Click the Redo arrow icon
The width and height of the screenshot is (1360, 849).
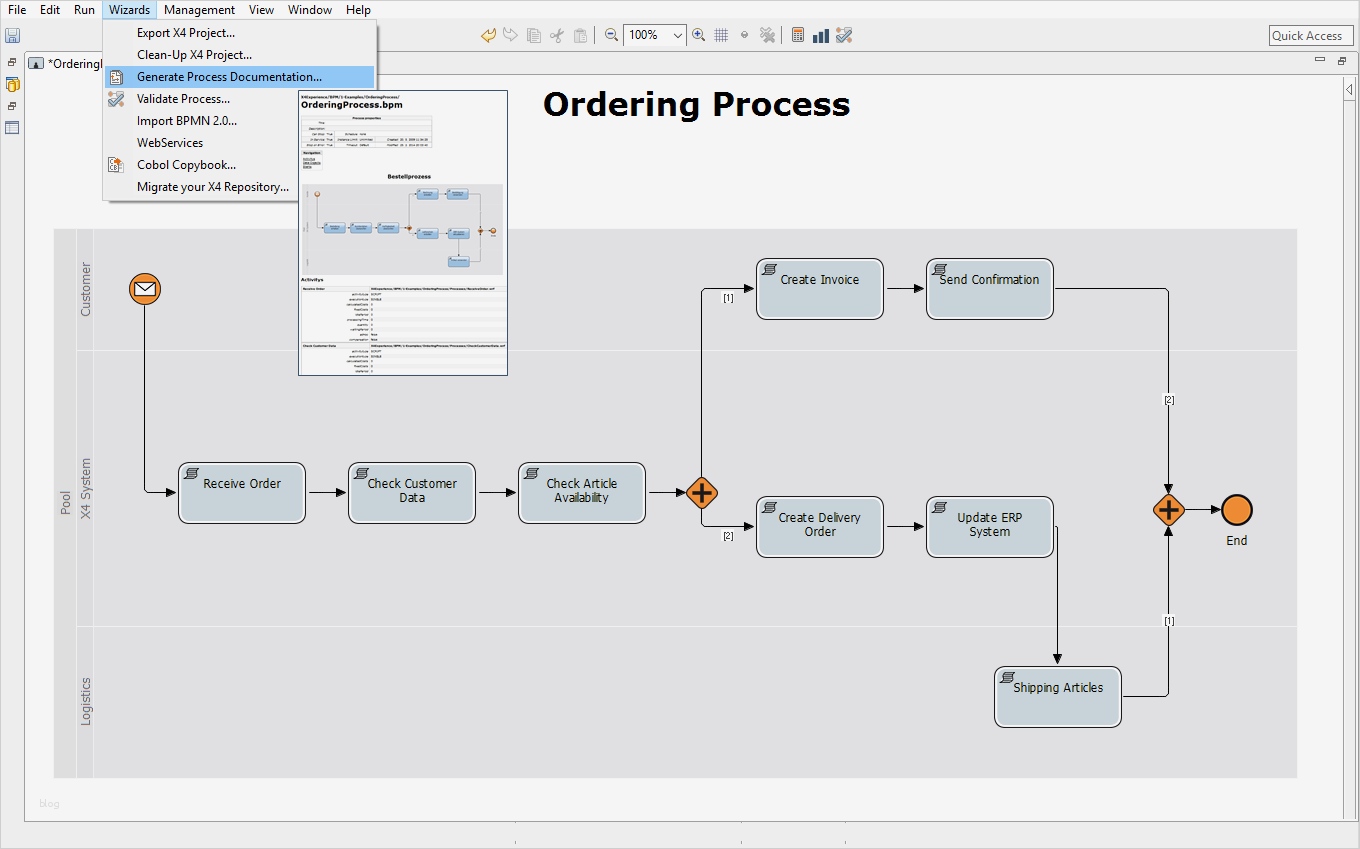pos(510,36)
